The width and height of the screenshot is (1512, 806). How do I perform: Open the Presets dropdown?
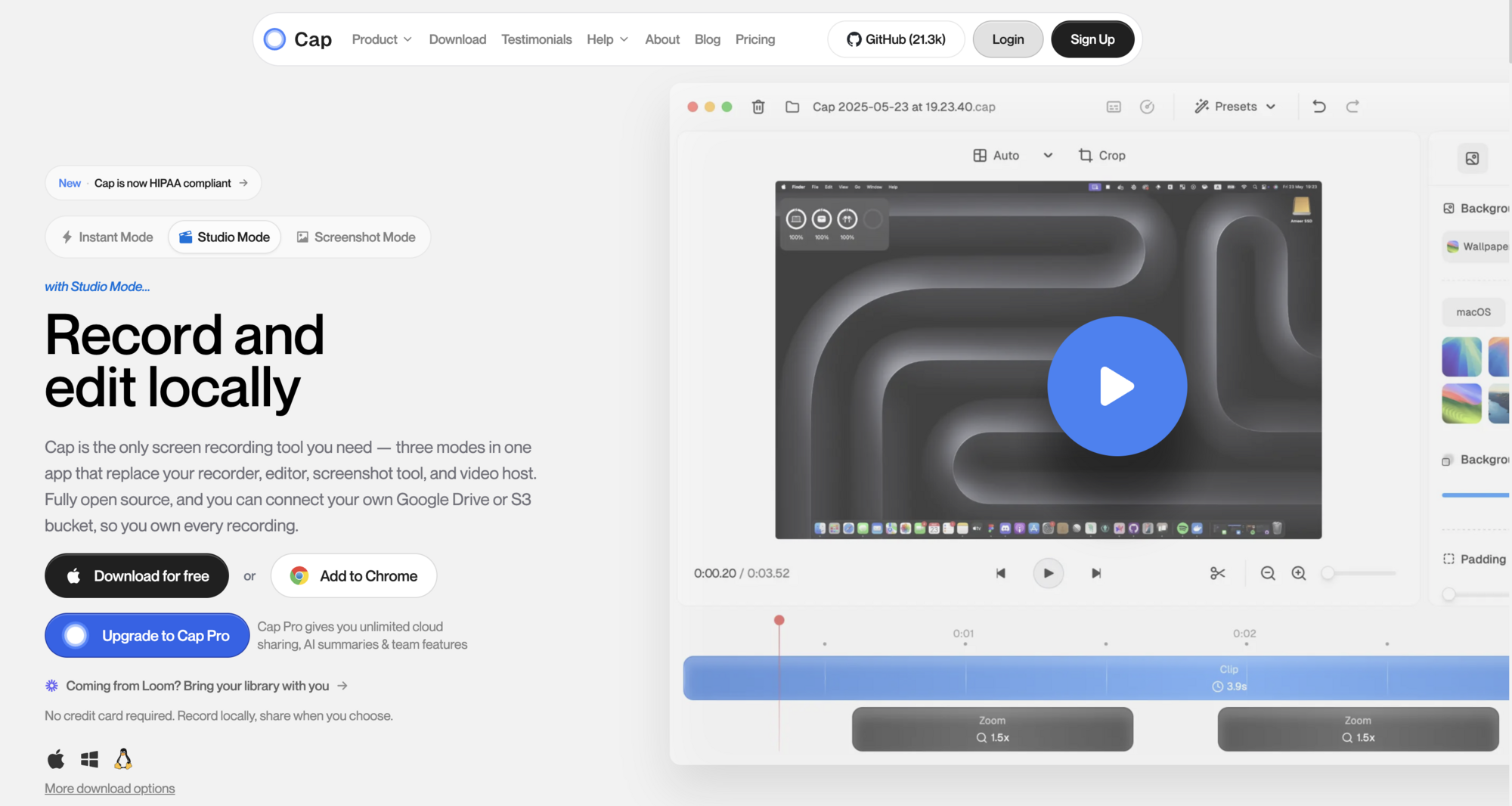click(1235, 107)
